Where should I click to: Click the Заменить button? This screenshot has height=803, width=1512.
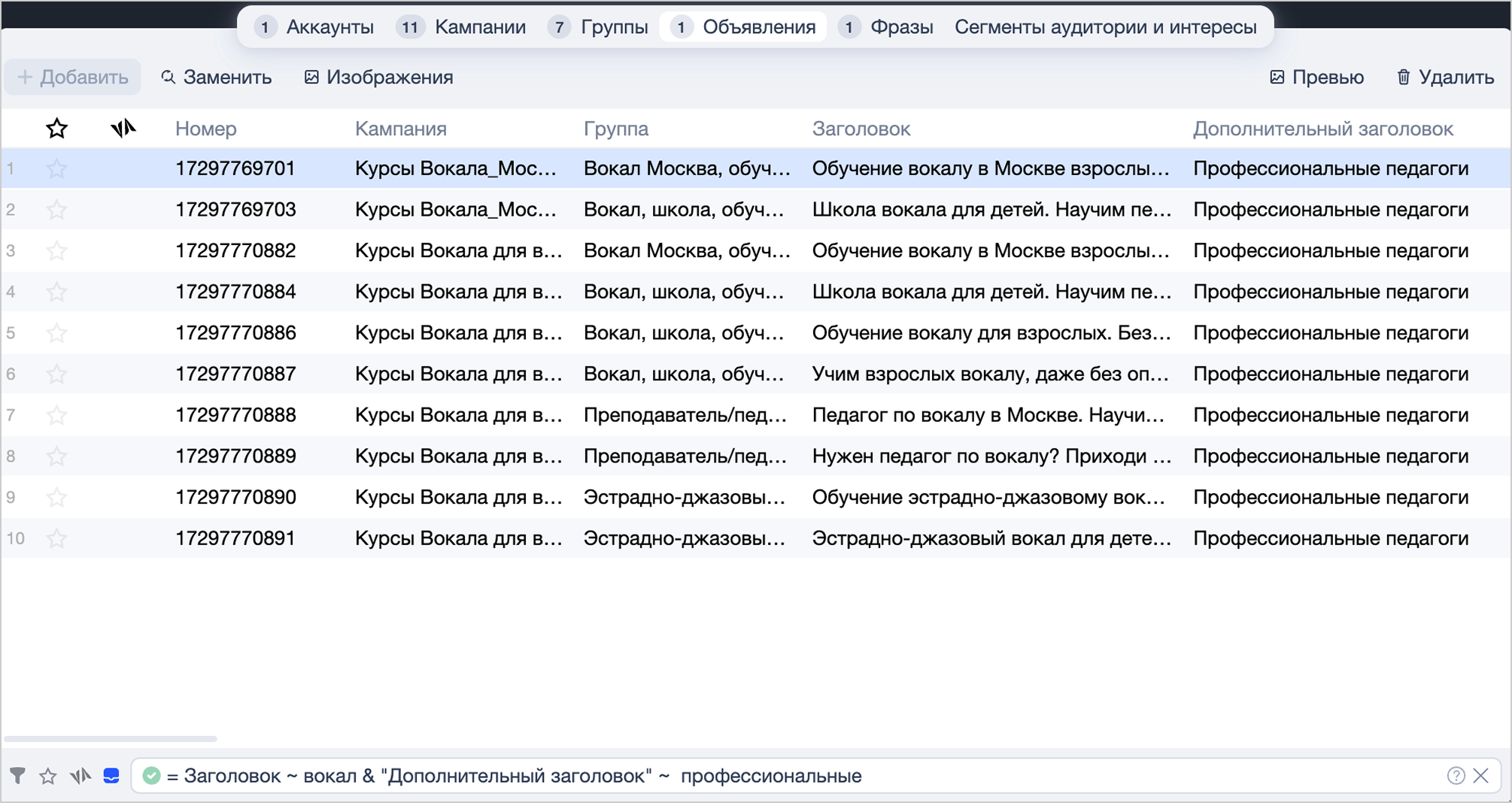tap(217, 77)
